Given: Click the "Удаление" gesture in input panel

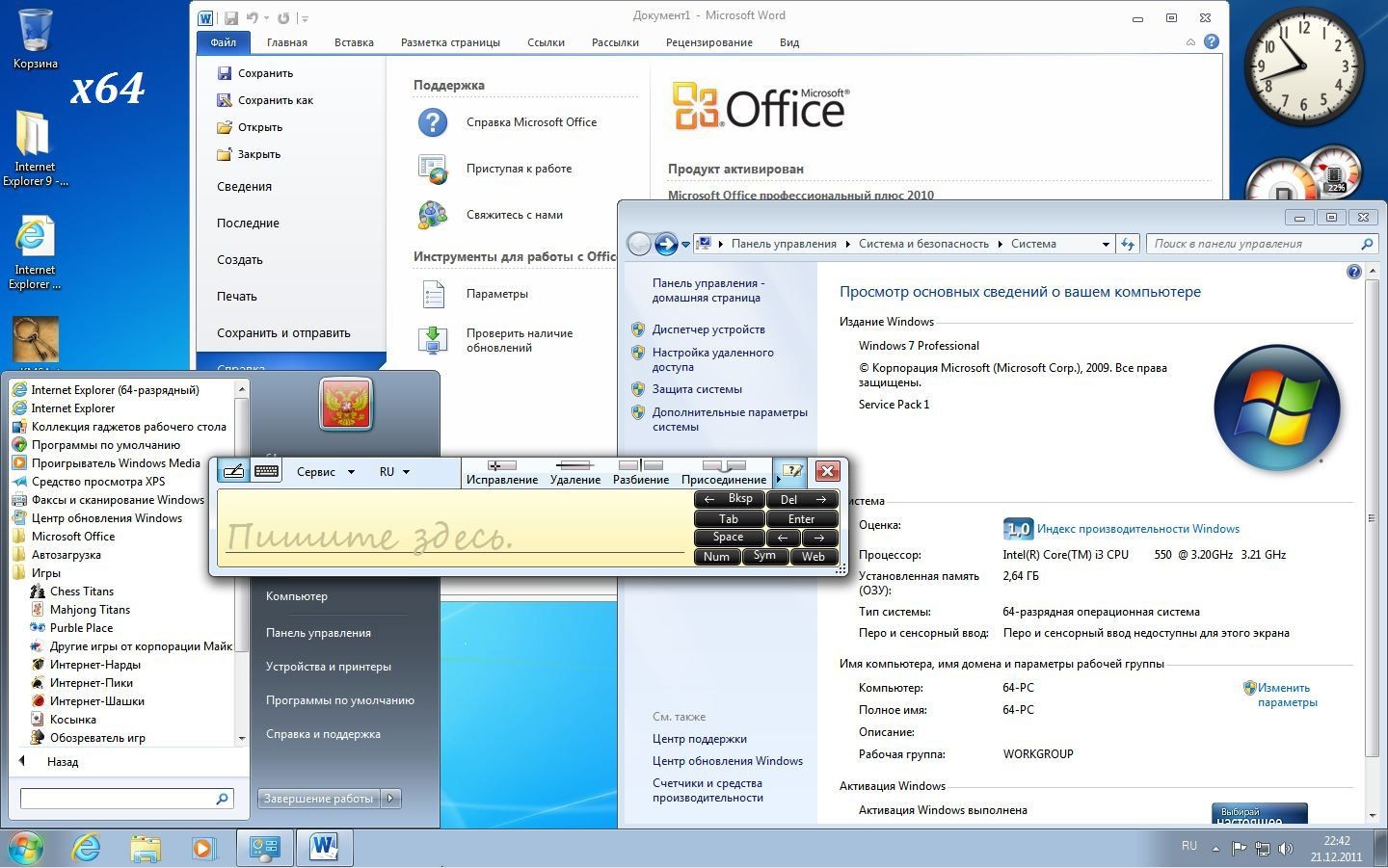Looking at the screenshot, I should [x=575, y=472].
